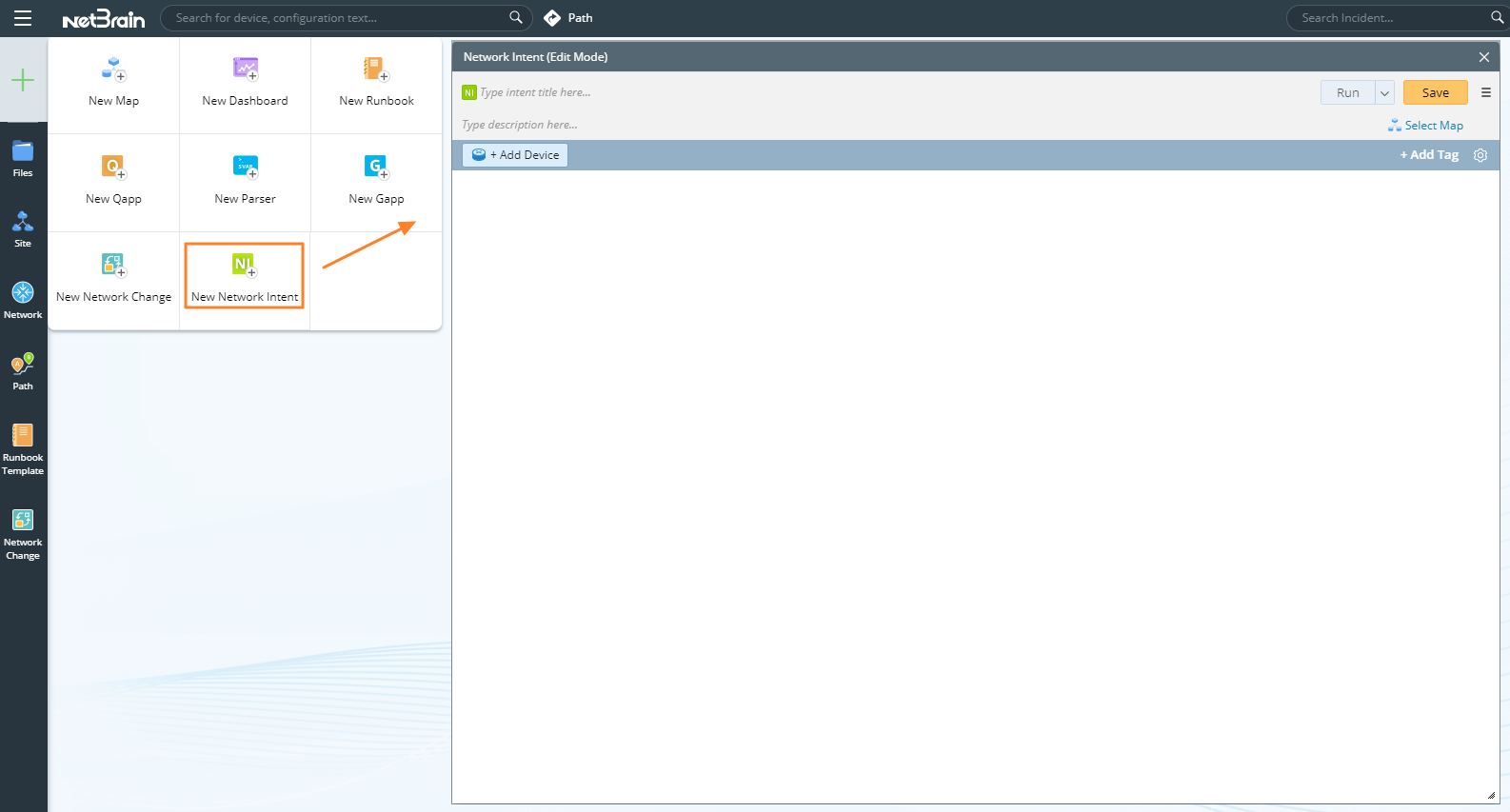Open Network in the sidebar
Screen dimensions: 1510x812
tap(23, 300)
